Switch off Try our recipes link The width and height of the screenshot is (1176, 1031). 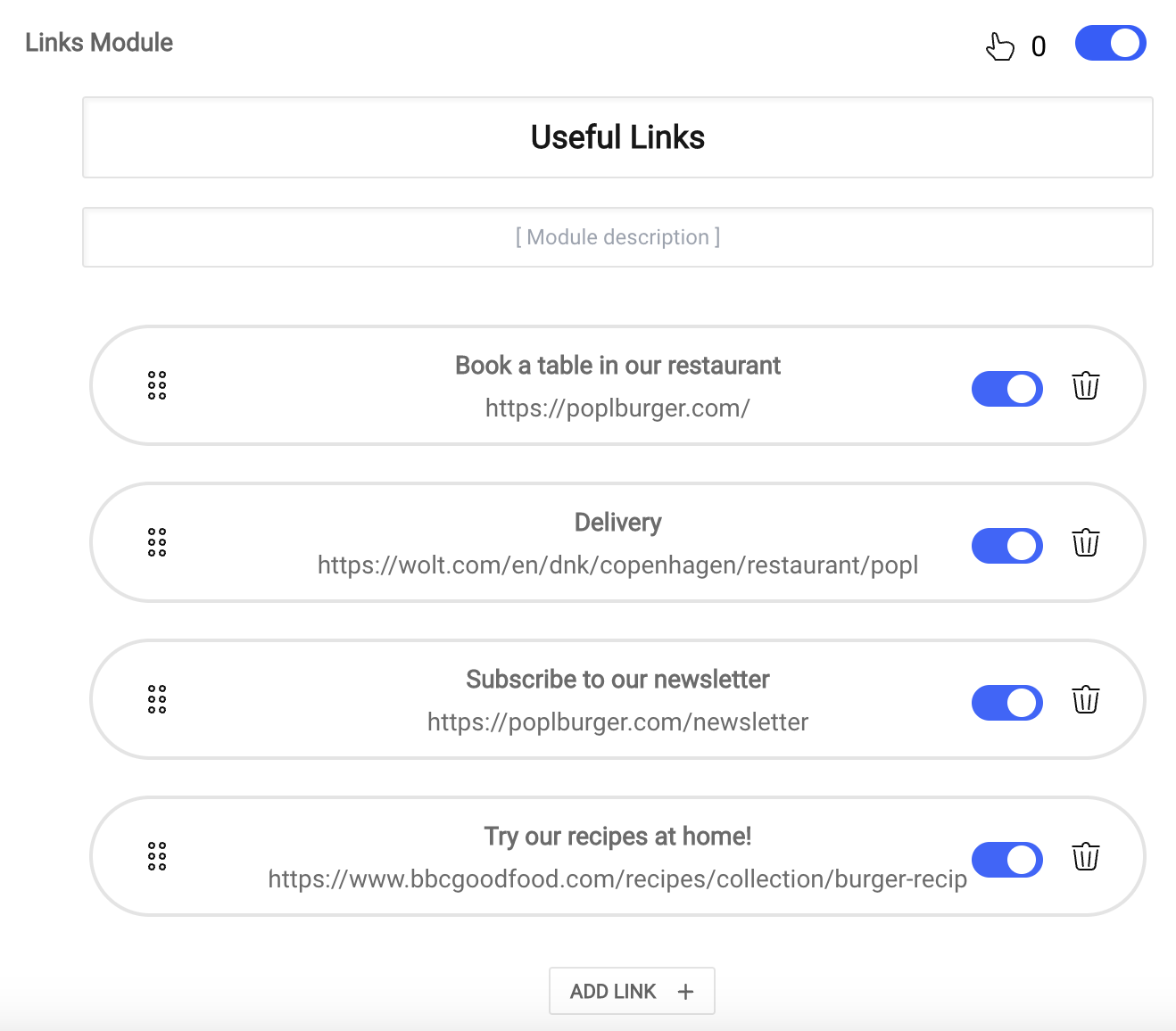pos(1006,860)
